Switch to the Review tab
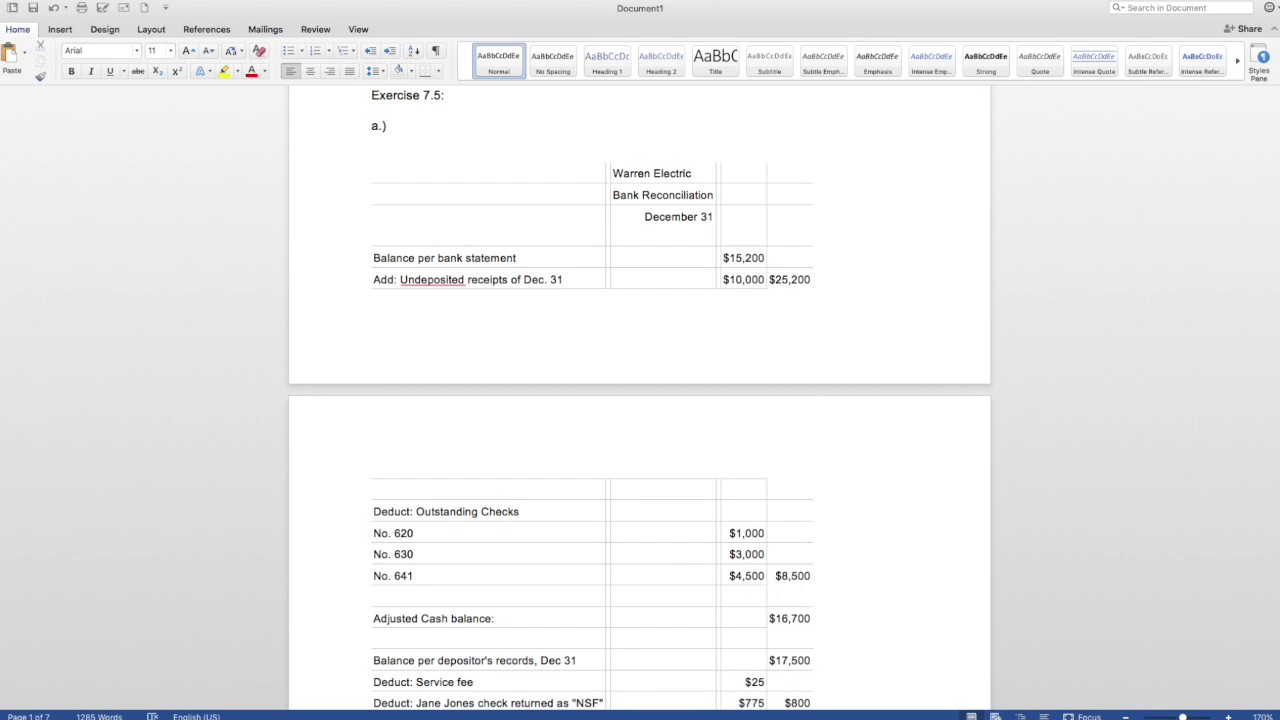Image resolution: width=1280 pixels, height=720 pixels. (315, 30)
